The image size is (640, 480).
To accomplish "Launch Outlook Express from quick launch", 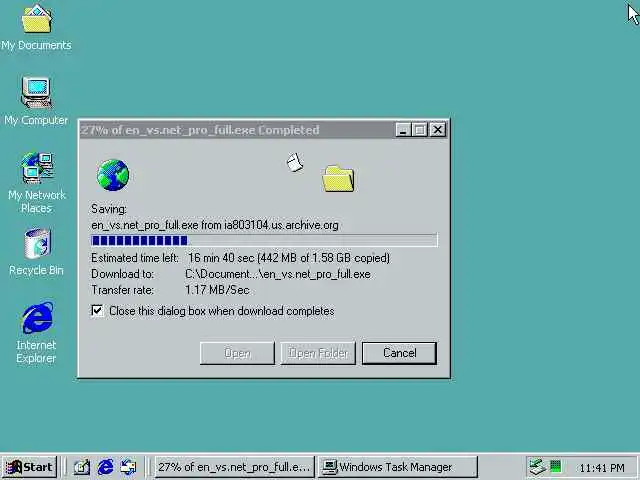I will point(129,467).
